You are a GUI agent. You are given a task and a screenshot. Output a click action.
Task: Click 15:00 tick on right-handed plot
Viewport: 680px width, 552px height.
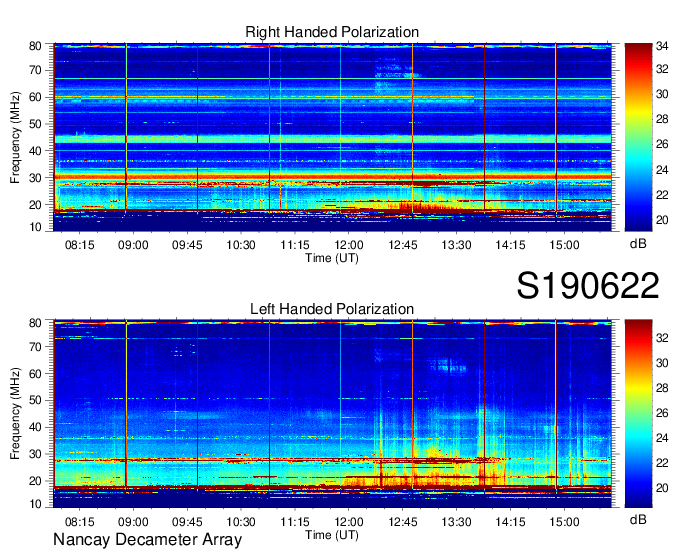564,245
